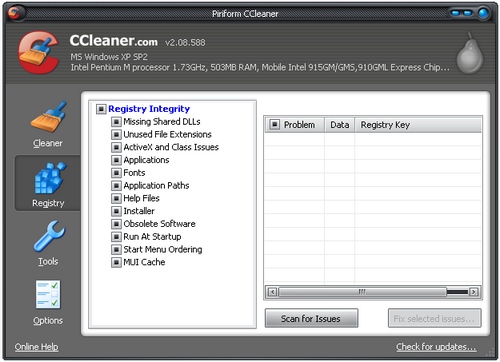The height and width of the screenshot is (362, 500).
Task: Toggle the Application Paths checkbox
Action: tap(116, 186)
